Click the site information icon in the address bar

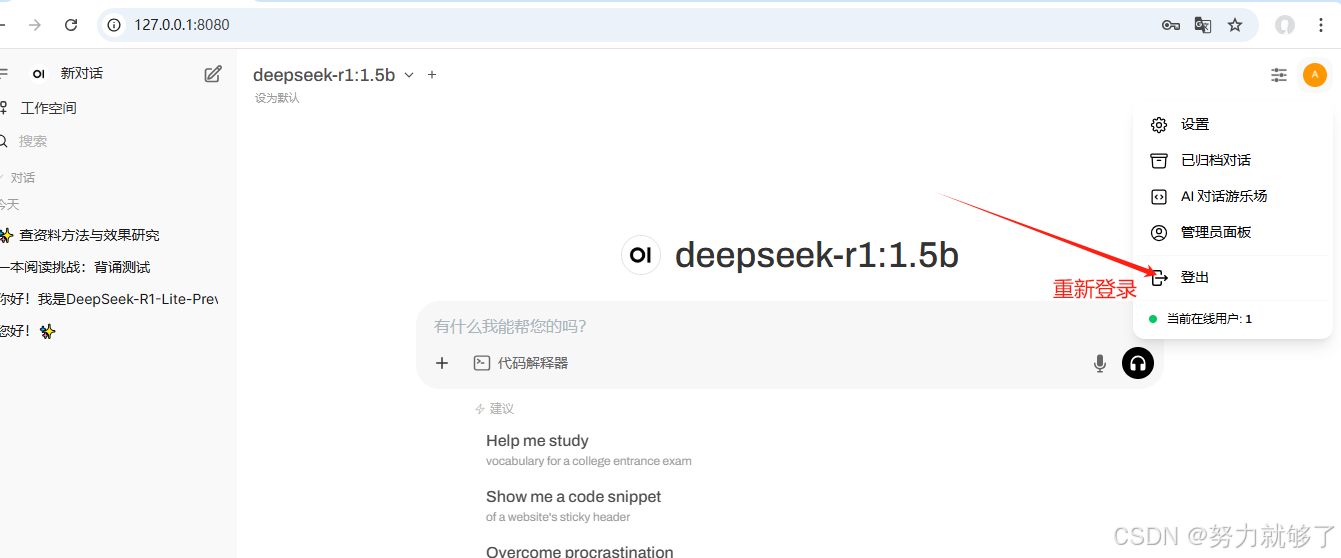pyautogui.click(x=115, y=25)
